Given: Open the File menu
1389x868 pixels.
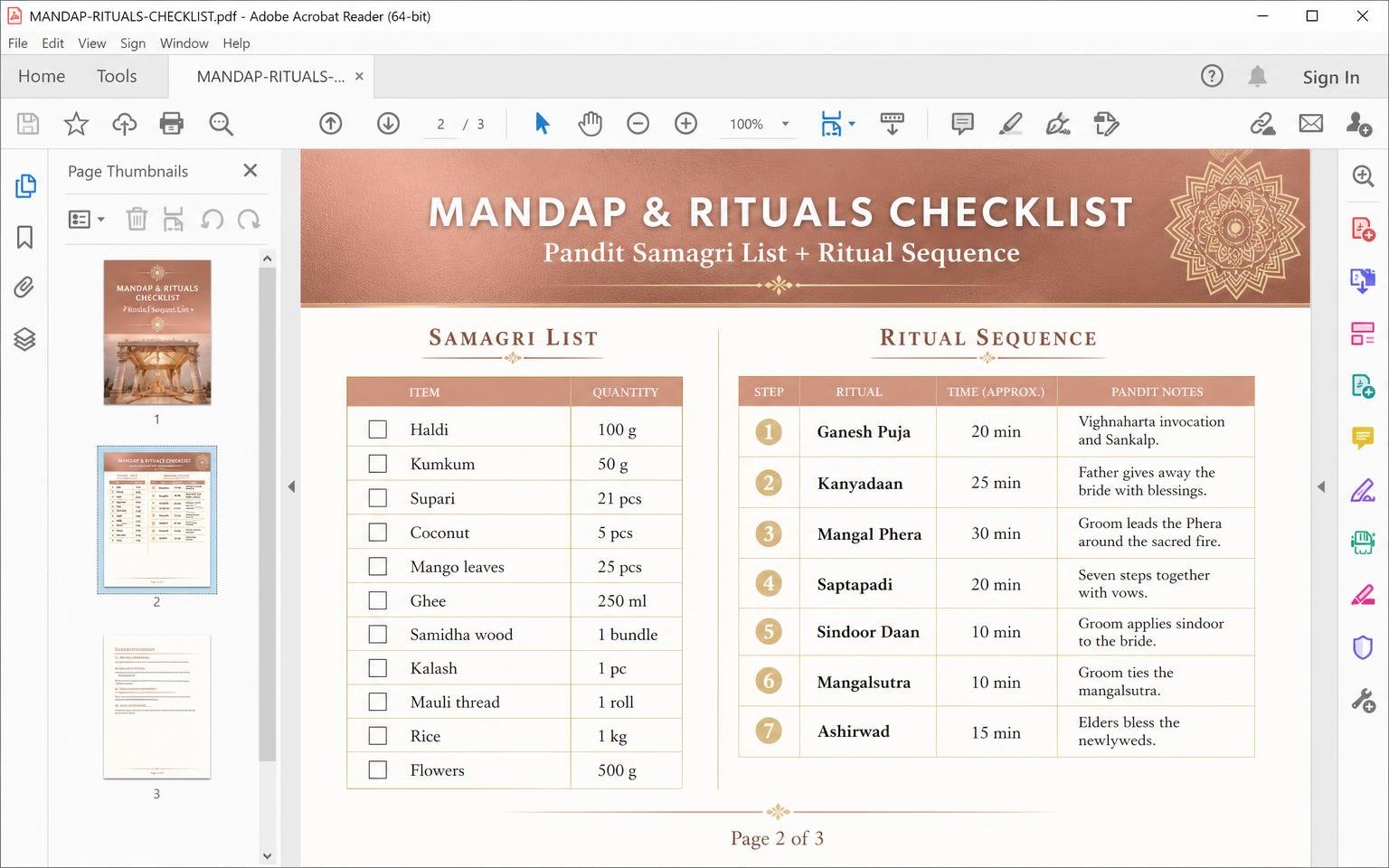Looking at the screenshot, I should pyautogui.click(x=18, y=42).
